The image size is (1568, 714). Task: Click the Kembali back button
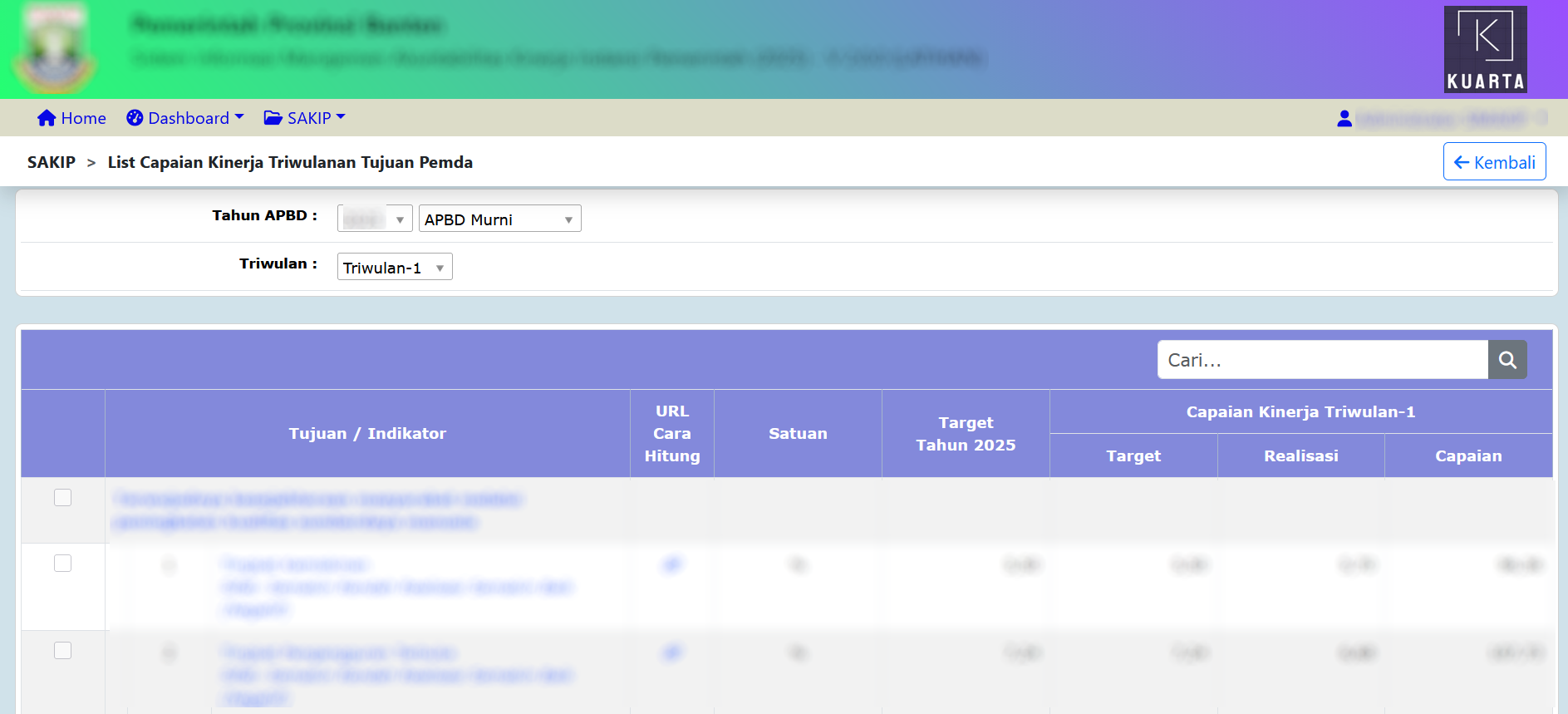(1493, 162)
